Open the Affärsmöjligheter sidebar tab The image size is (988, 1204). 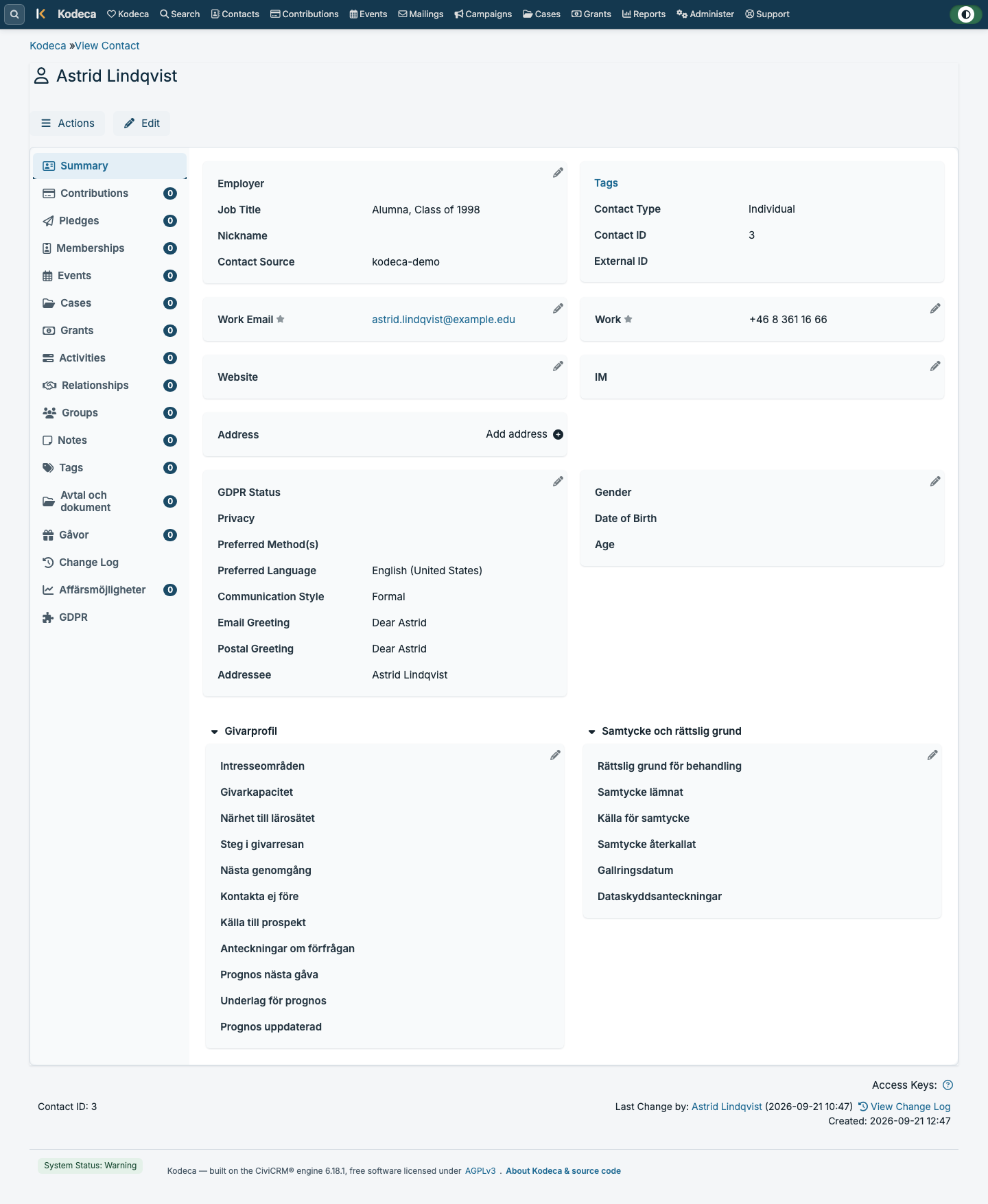(x=110, y=590)
